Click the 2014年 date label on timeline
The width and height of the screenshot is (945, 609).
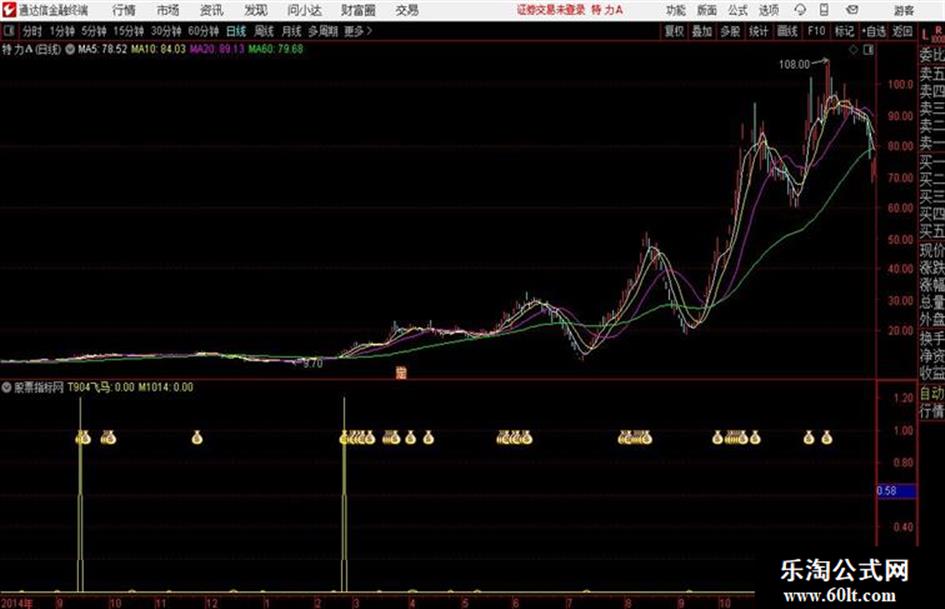(x=17, y=603)
